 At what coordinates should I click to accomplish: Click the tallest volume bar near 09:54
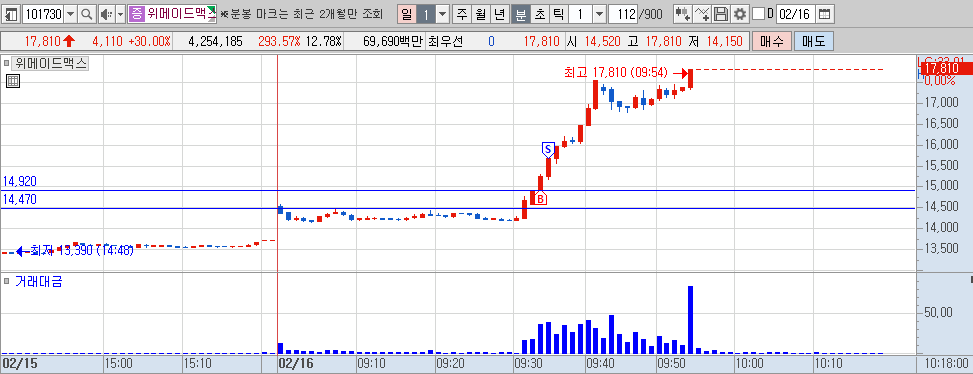[x=690, y=320]
